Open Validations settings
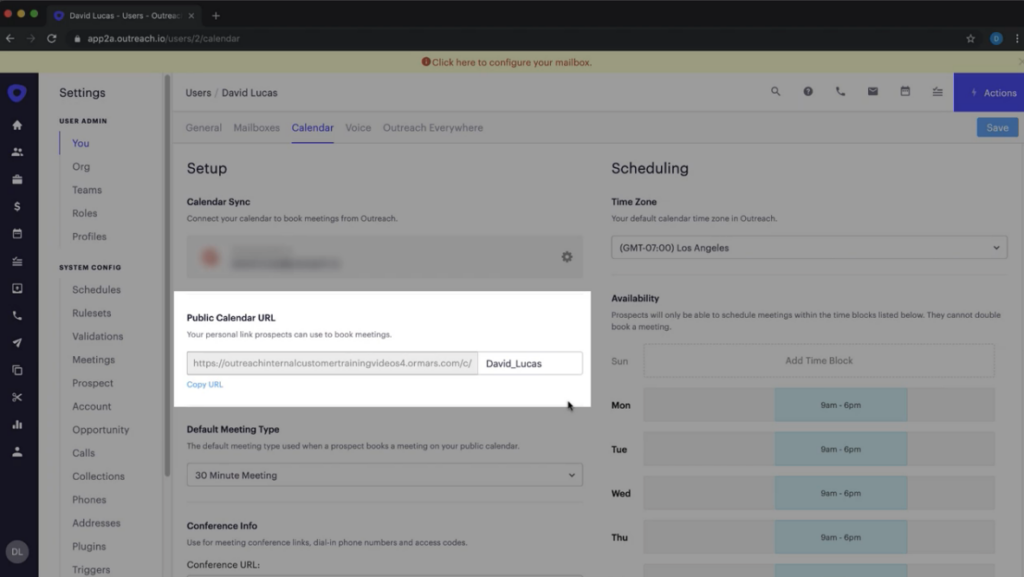The height and width of the screenshot is (577, 1024). click(x=97, y=336)
